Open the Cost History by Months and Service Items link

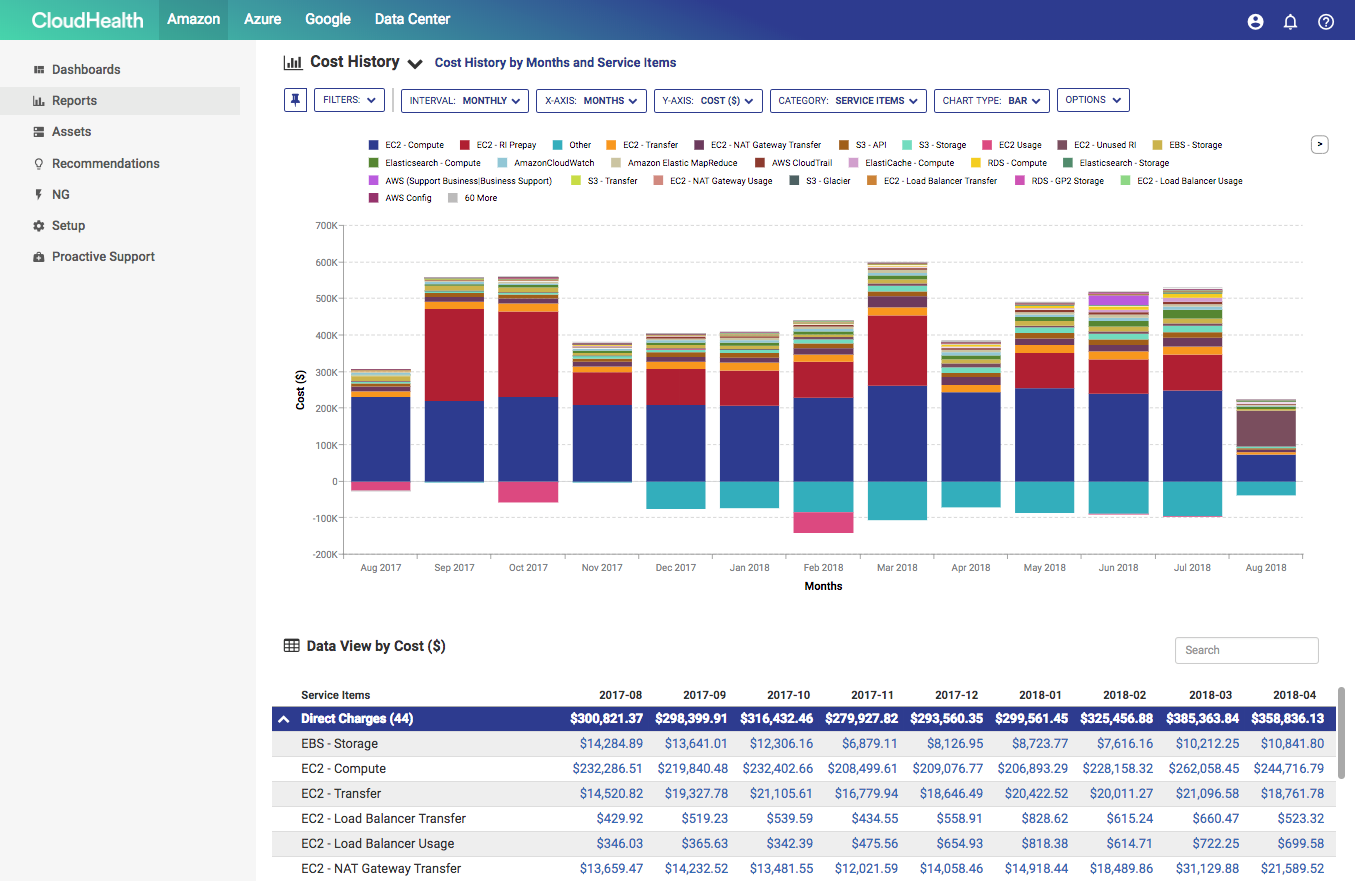pos(554,62)
